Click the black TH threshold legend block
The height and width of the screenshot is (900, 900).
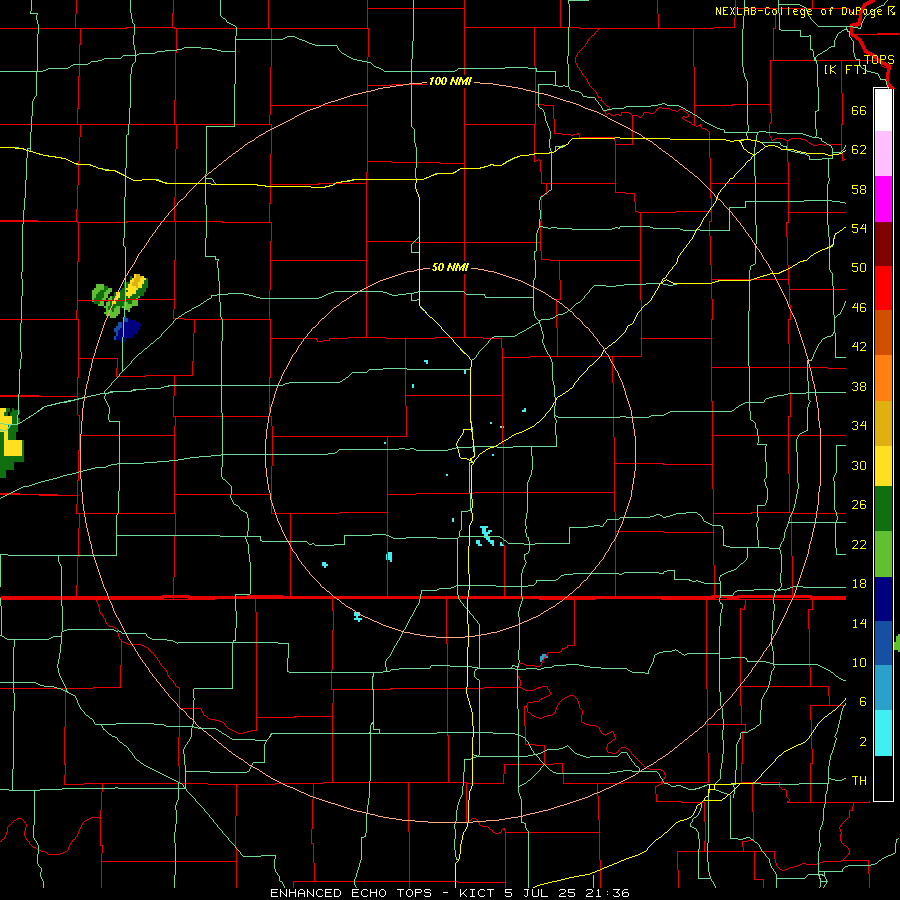click(883, 778)
